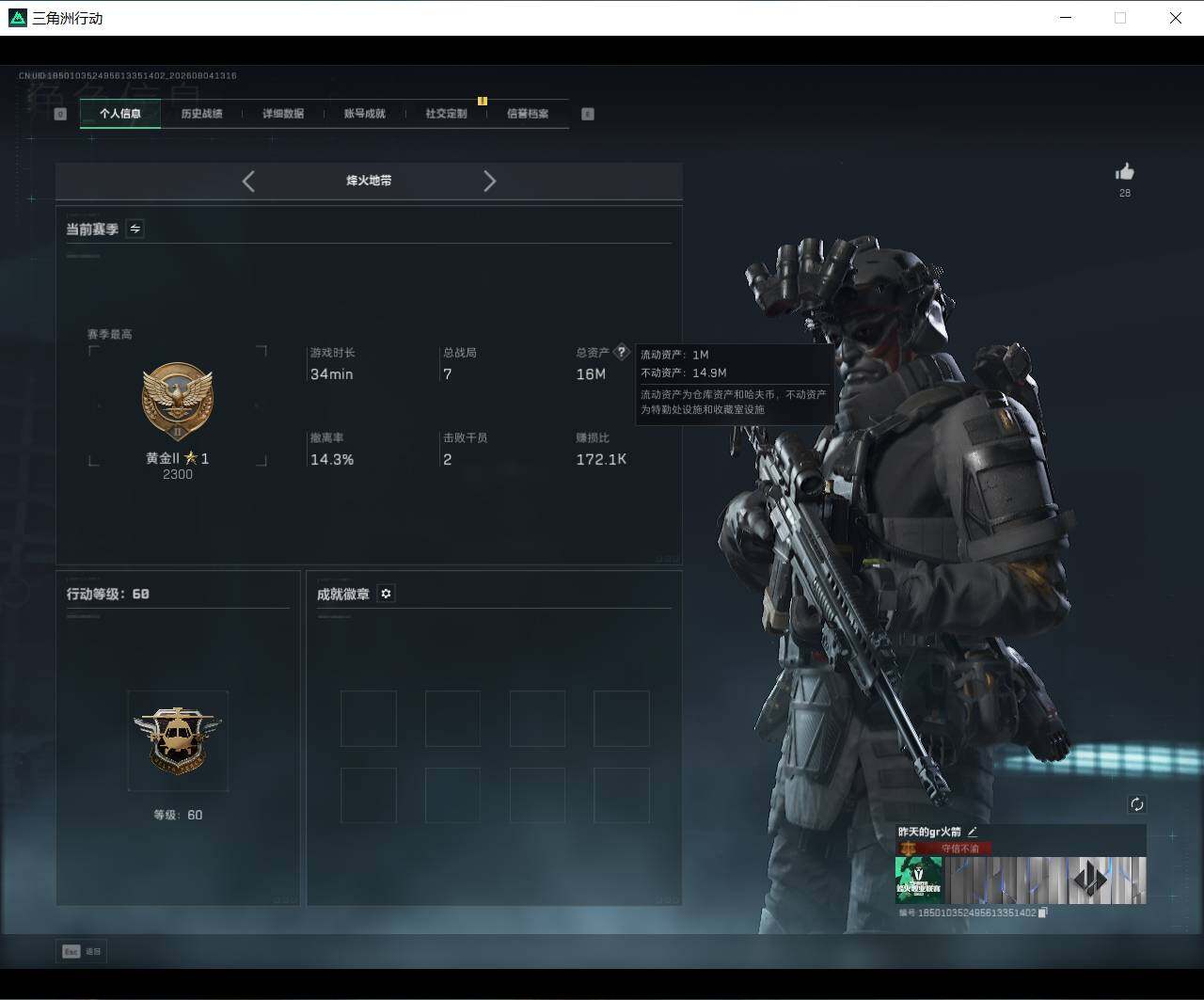Image resolution: width=1204 pixels, height=1000 pixels.
Task: Open the 详细数据 tab
Action: [283, 114]
